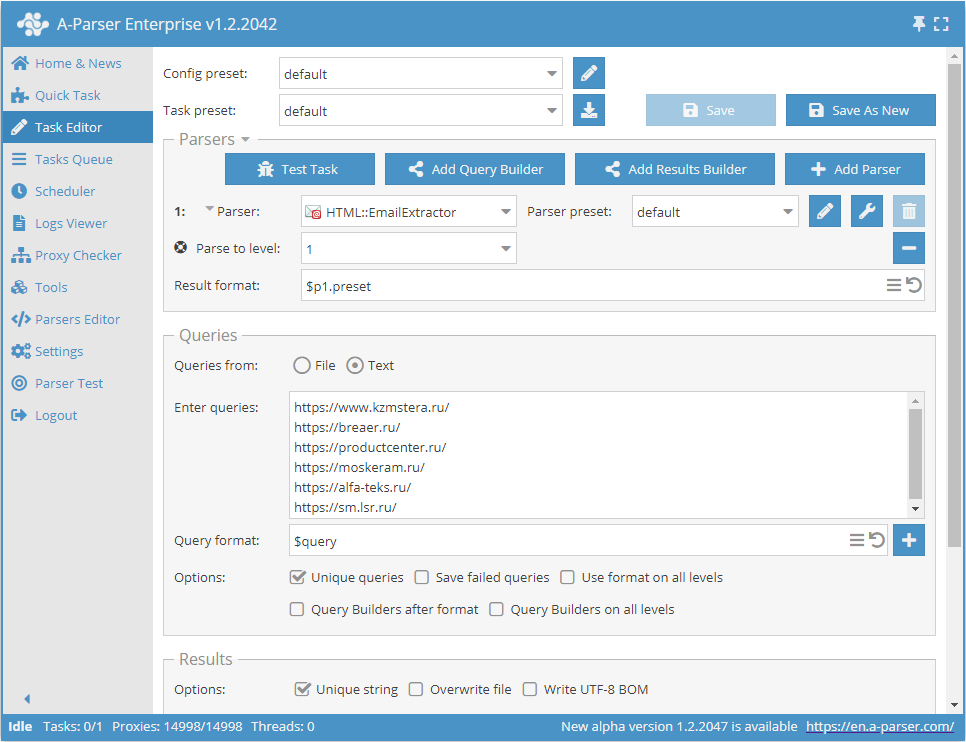Select the File radio button for queries

click(302, 366)
